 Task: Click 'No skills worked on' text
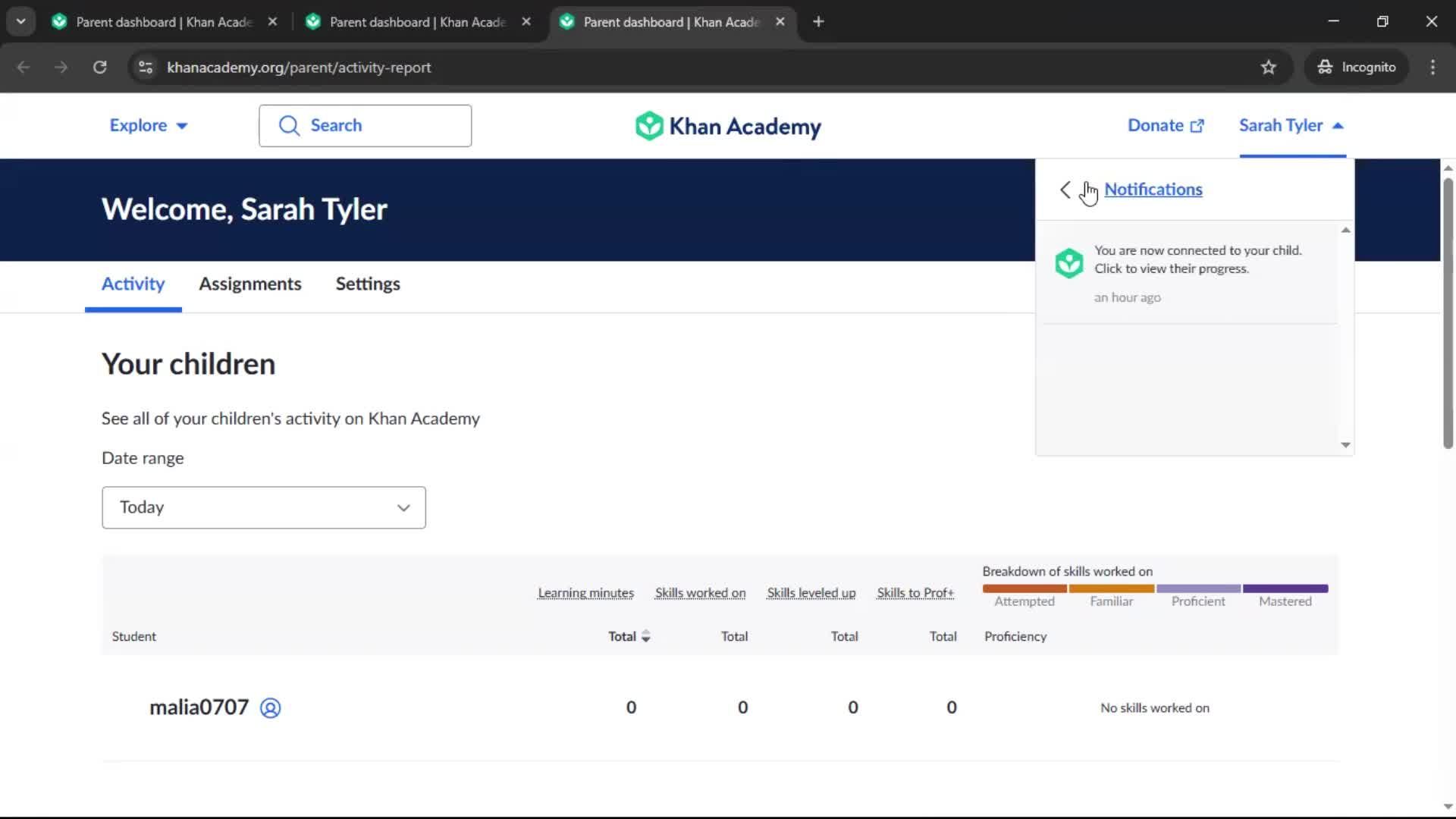pos(1155,708)
